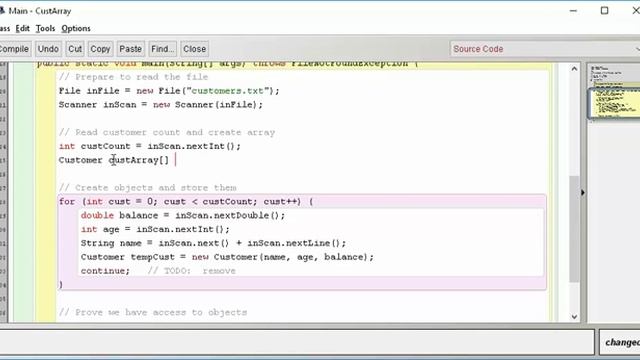The height and width of the screenshot is (360, 640).
Task: Click the Paste toolbar button
Action: [131, 49]
